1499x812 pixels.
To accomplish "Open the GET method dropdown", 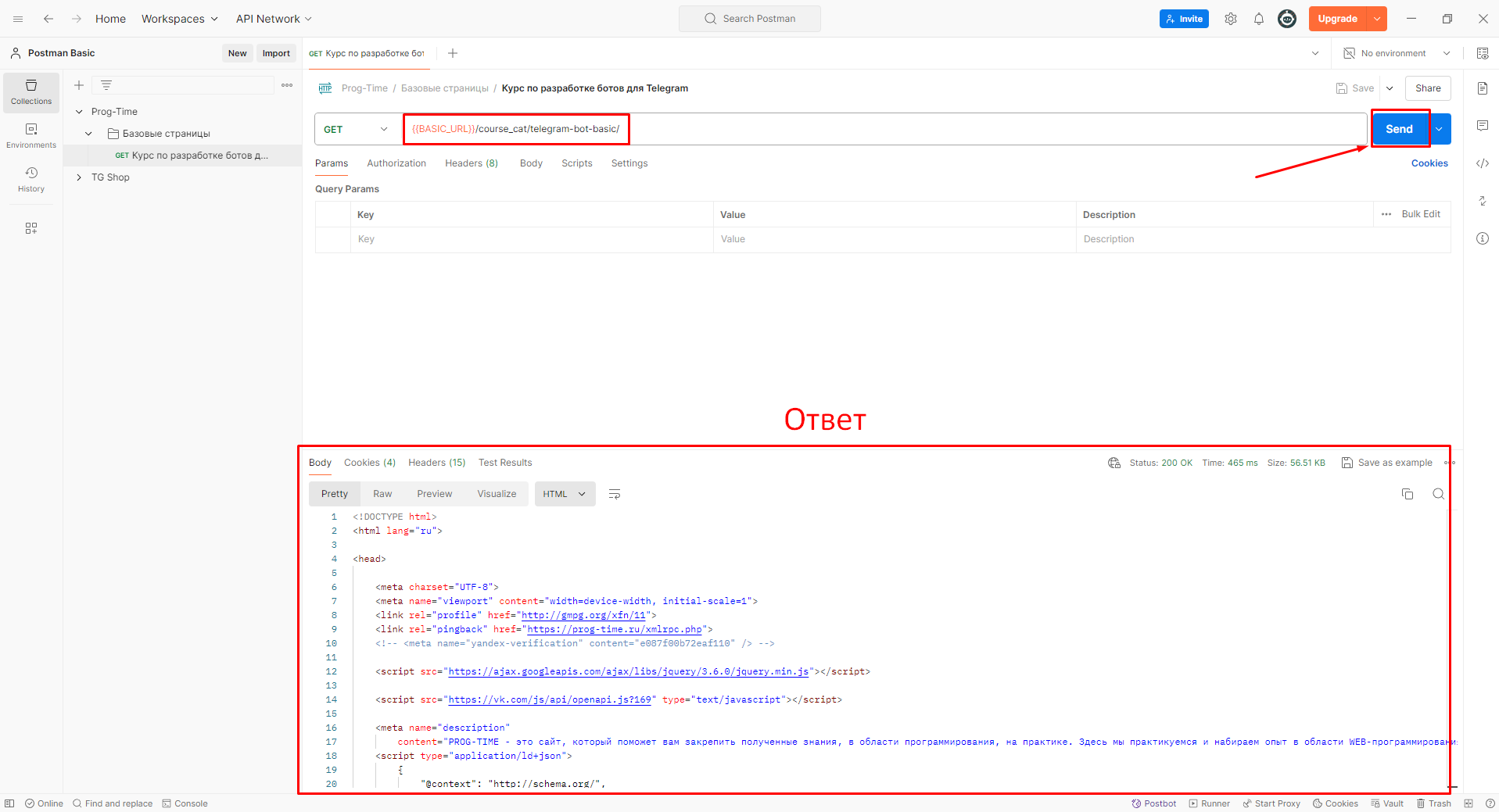I will [358, 129].
